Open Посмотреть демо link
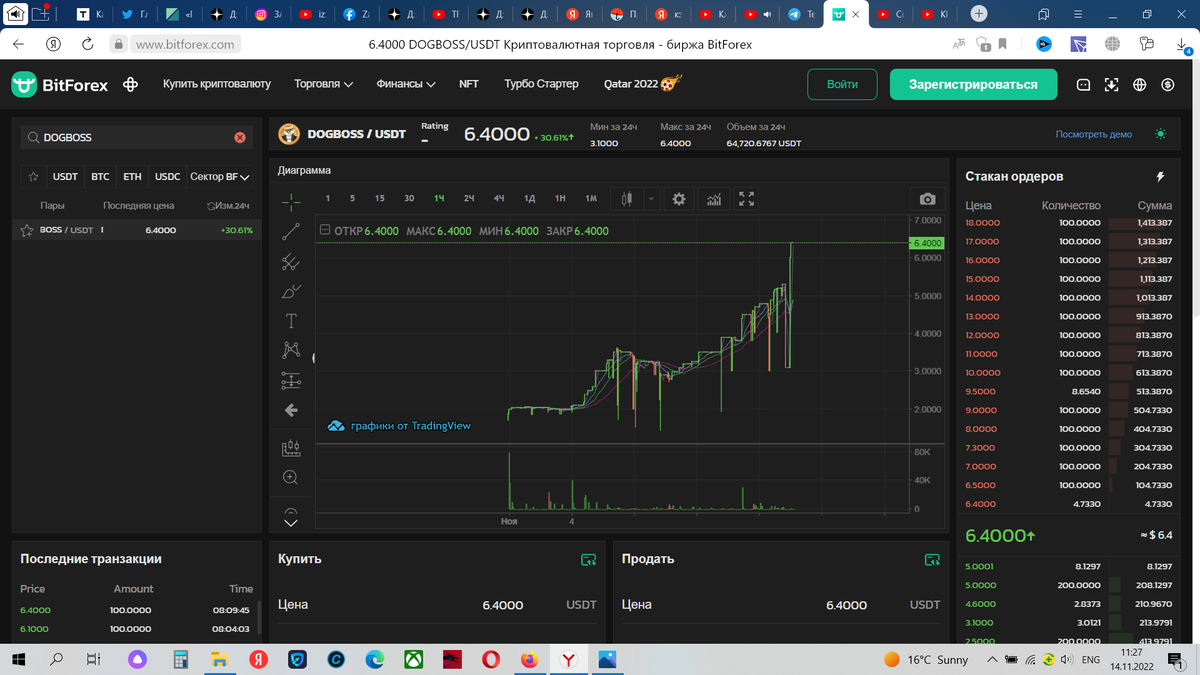The image size is (1200, 675). [1094, 134]
